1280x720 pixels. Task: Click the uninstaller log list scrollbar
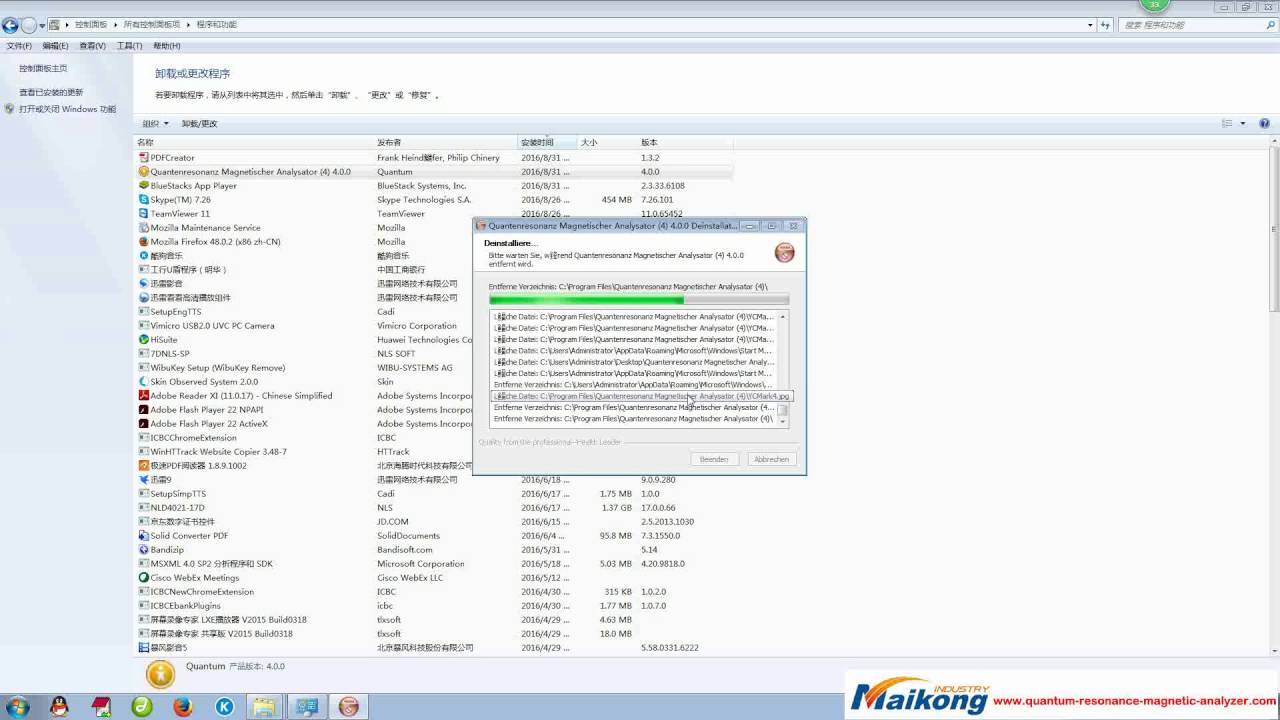[x=784, y=369]
